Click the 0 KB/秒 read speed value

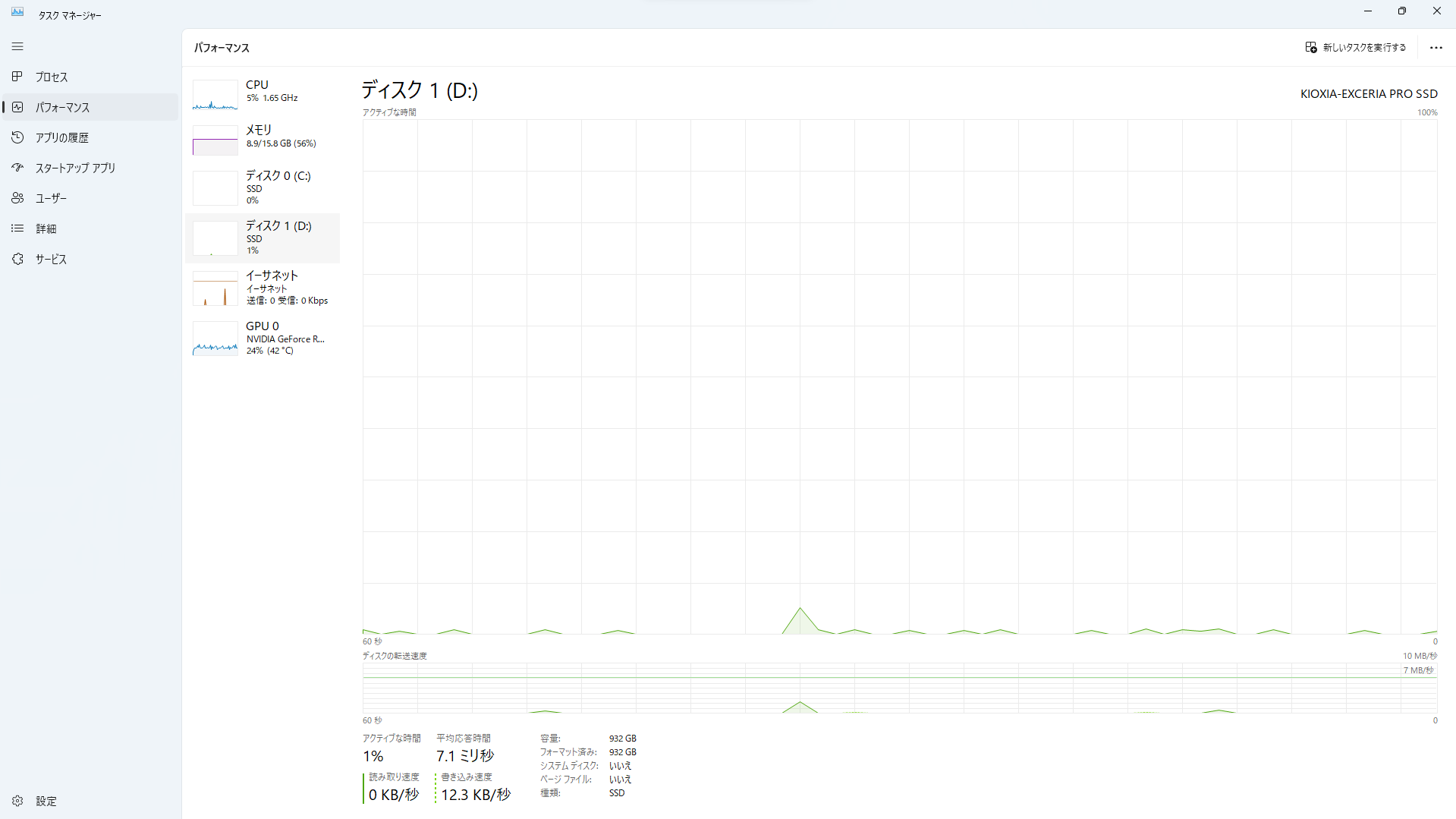click(394, 795)
